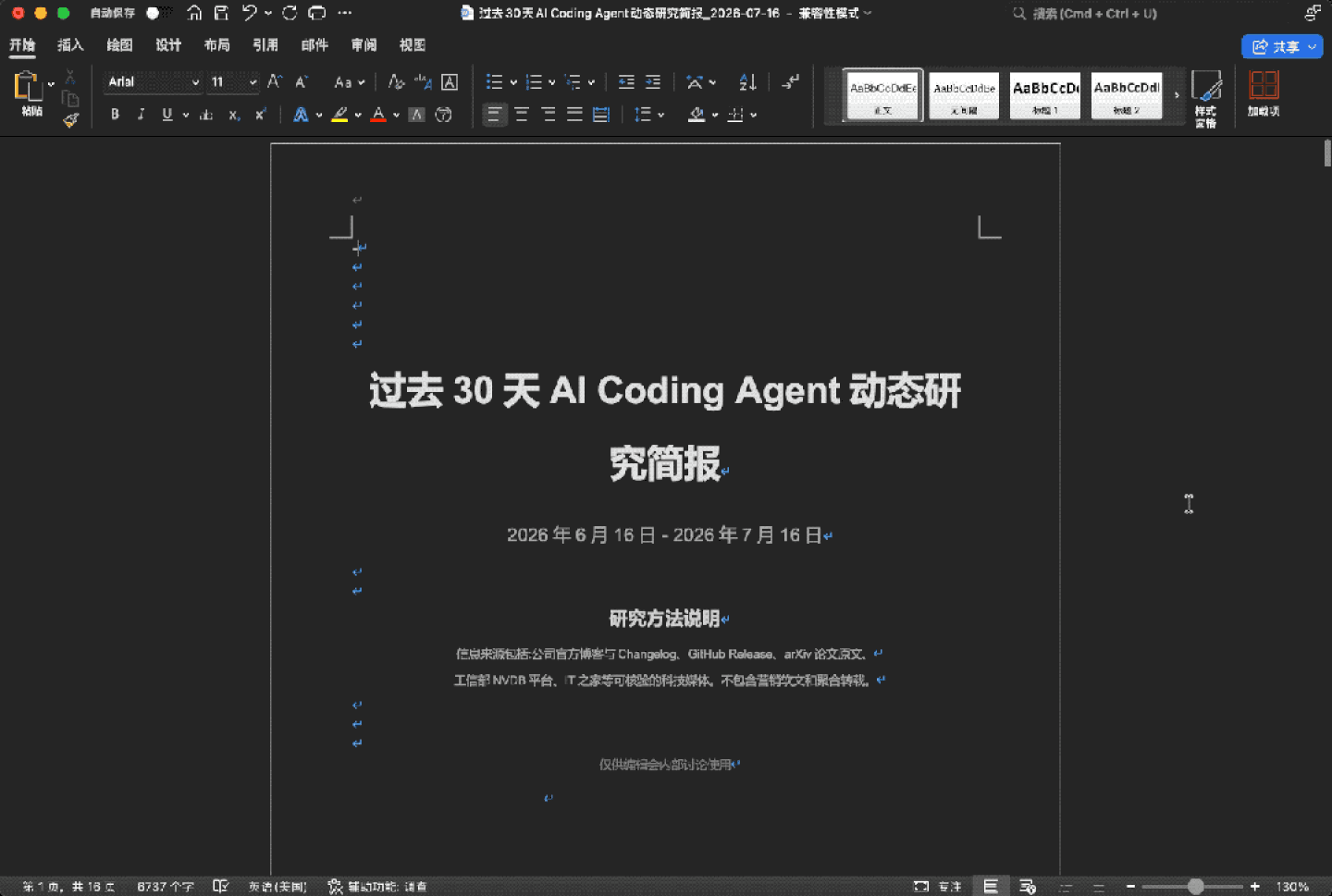
Task: Apply the 正文 style
Action: click(x=882, y=94)
